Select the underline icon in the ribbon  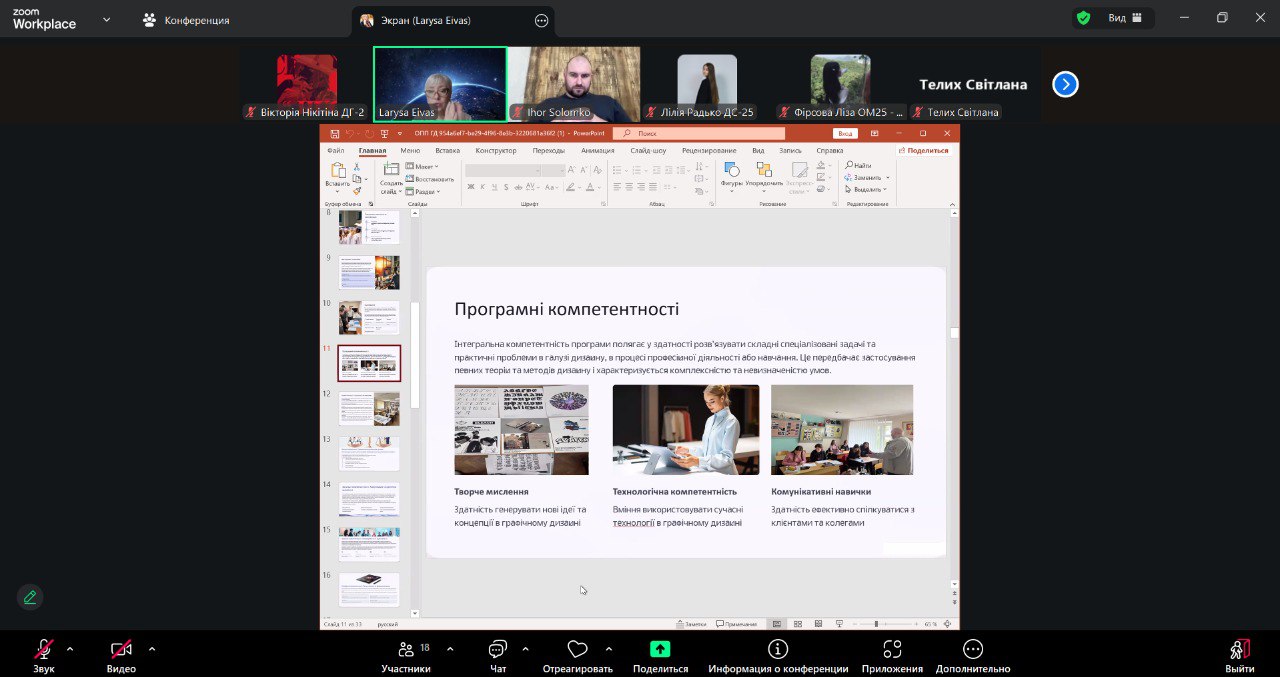point(494,186)
